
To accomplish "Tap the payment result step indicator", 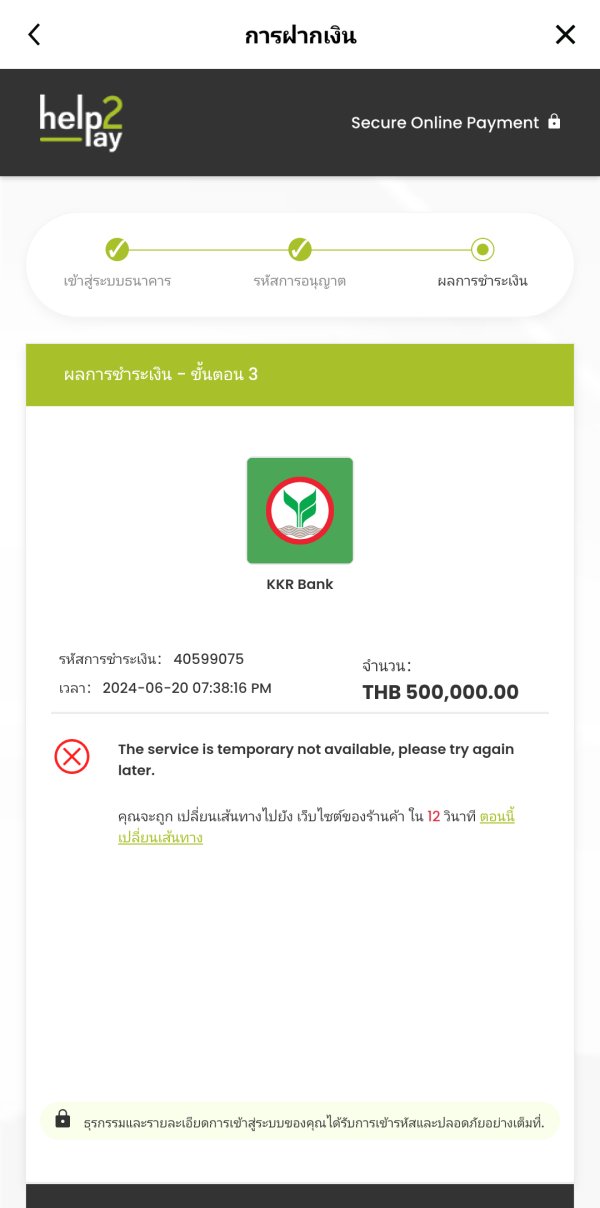I will (x=482, y=249).
